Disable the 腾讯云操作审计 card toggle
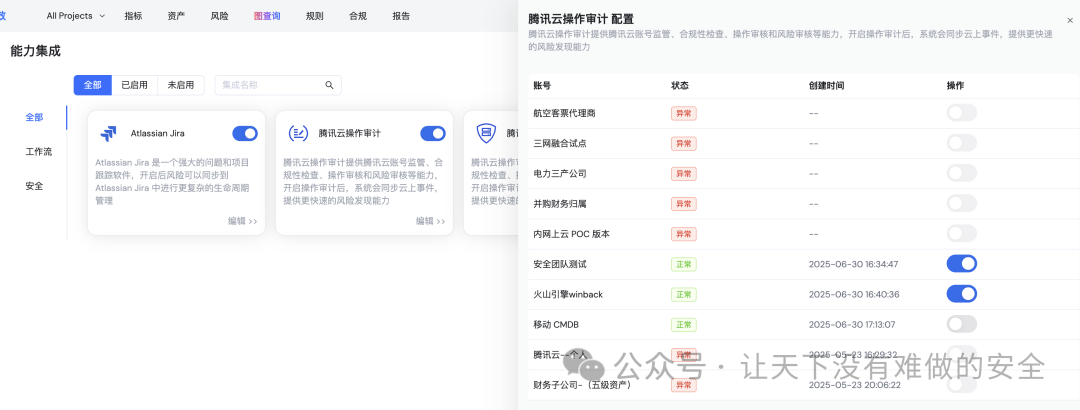 pos(433,134)
